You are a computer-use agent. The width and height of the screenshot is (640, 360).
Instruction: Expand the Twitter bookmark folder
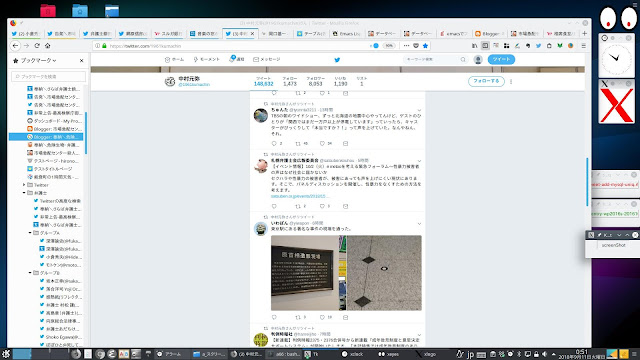[24, 185]
